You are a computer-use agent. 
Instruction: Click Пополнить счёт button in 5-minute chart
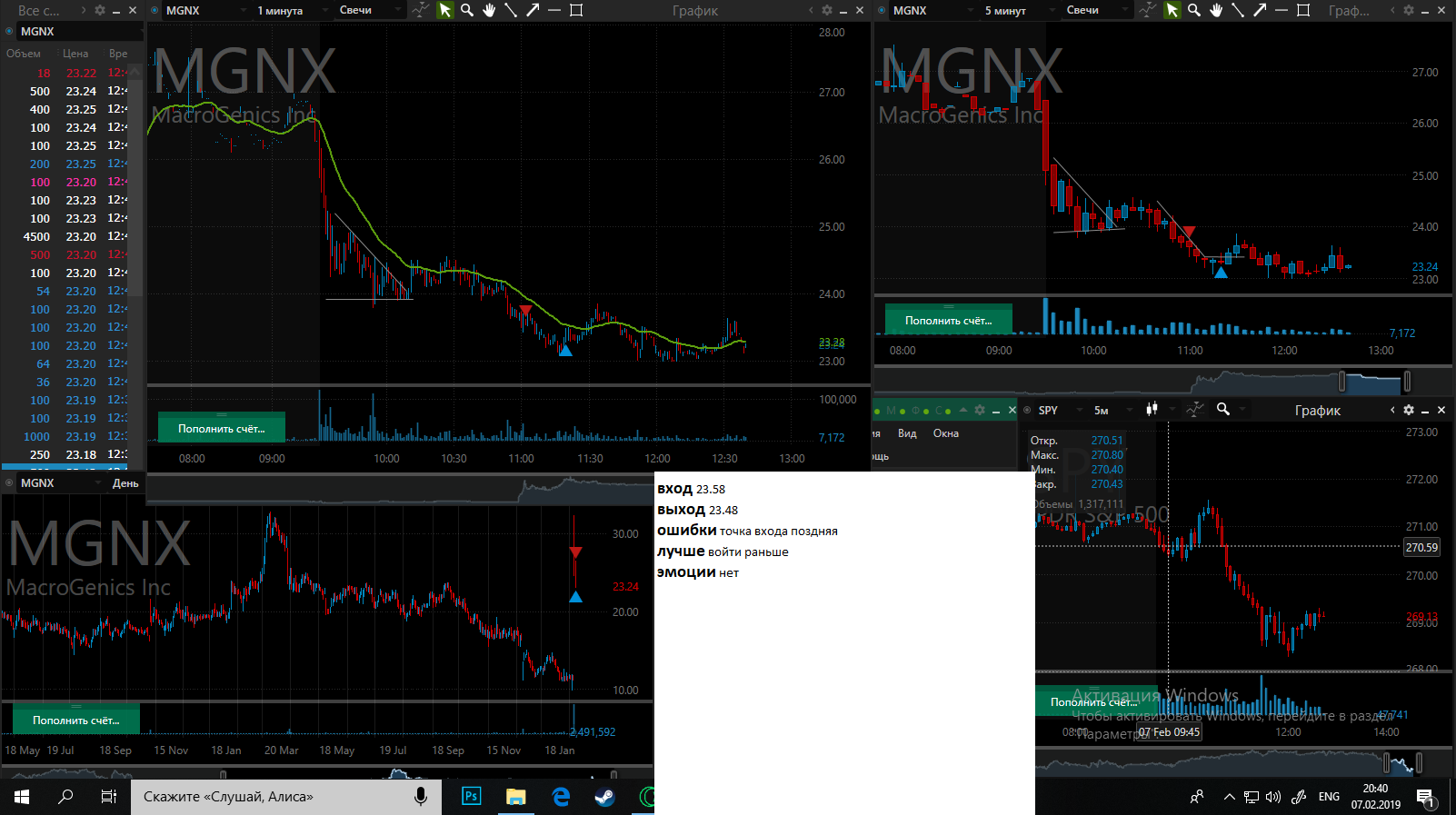(949, 320)
